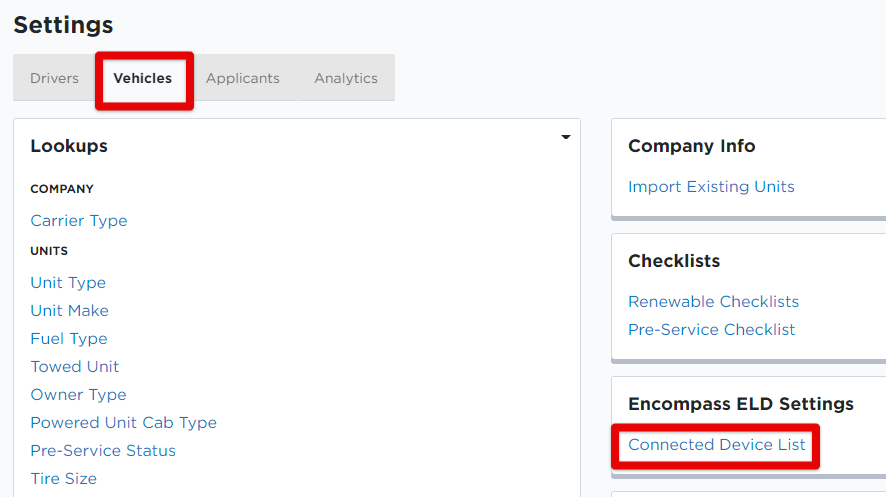Open Import Existing Units

711,187
